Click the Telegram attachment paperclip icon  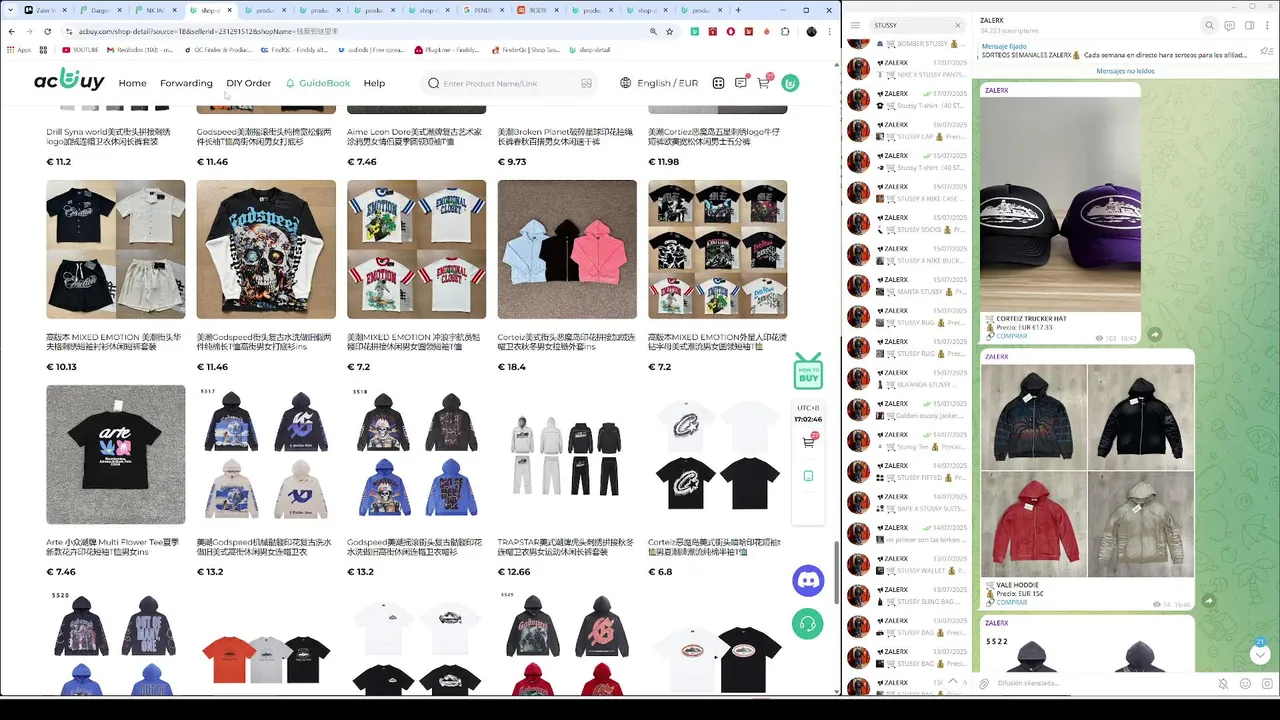tap(984, 684)
